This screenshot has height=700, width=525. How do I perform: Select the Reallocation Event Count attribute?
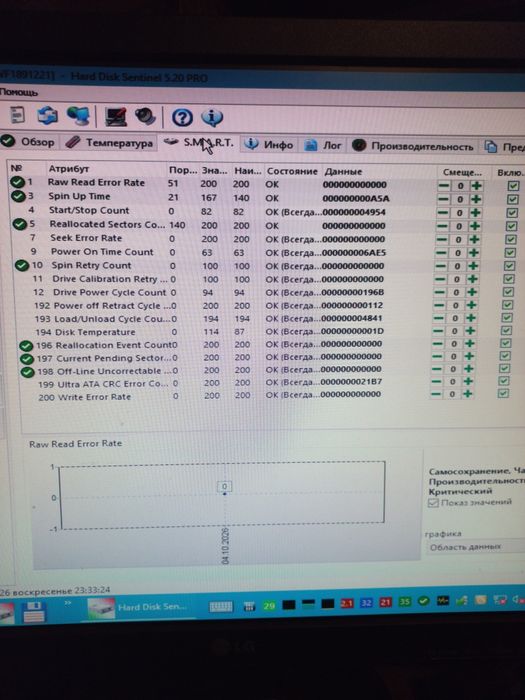pyautogui.click(x=114, y=345)
